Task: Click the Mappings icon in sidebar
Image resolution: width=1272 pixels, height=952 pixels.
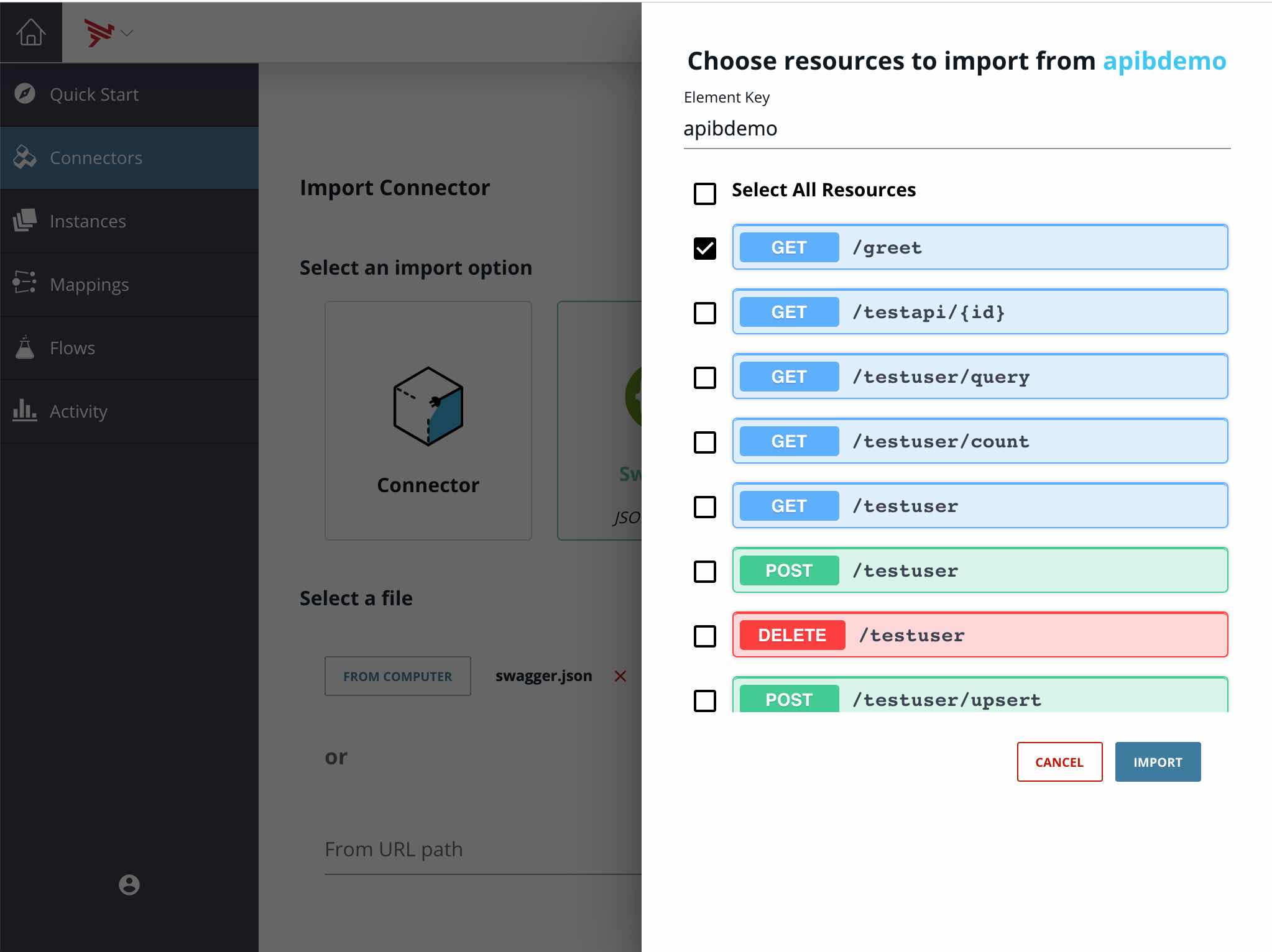Action: tap(25, 283)
